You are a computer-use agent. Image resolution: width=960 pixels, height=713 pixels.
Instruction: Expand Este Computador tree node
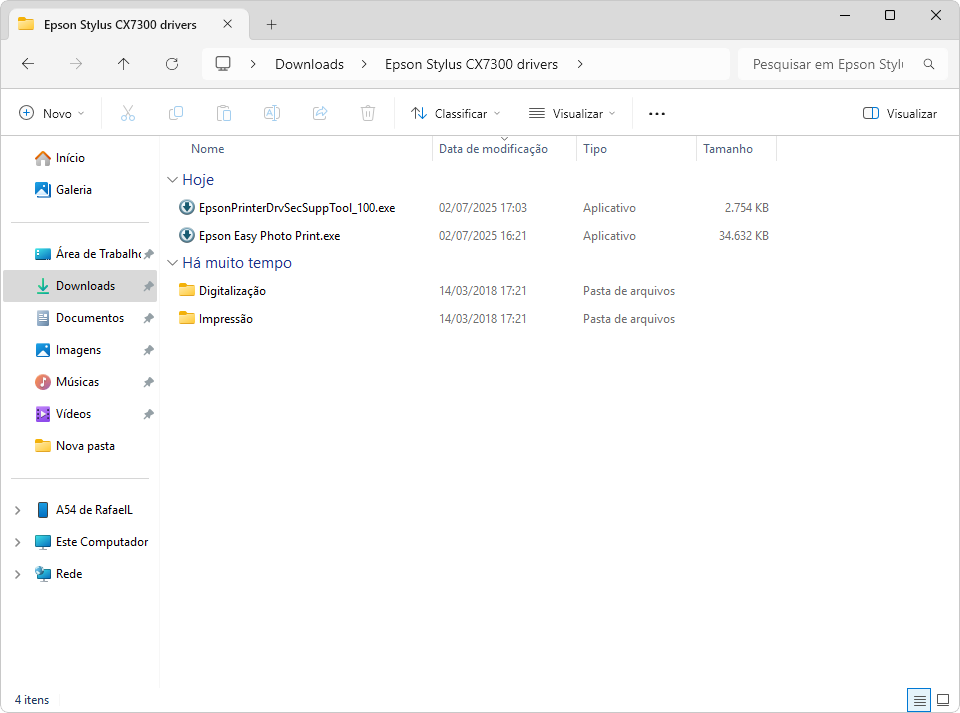(x=18, y=542)
